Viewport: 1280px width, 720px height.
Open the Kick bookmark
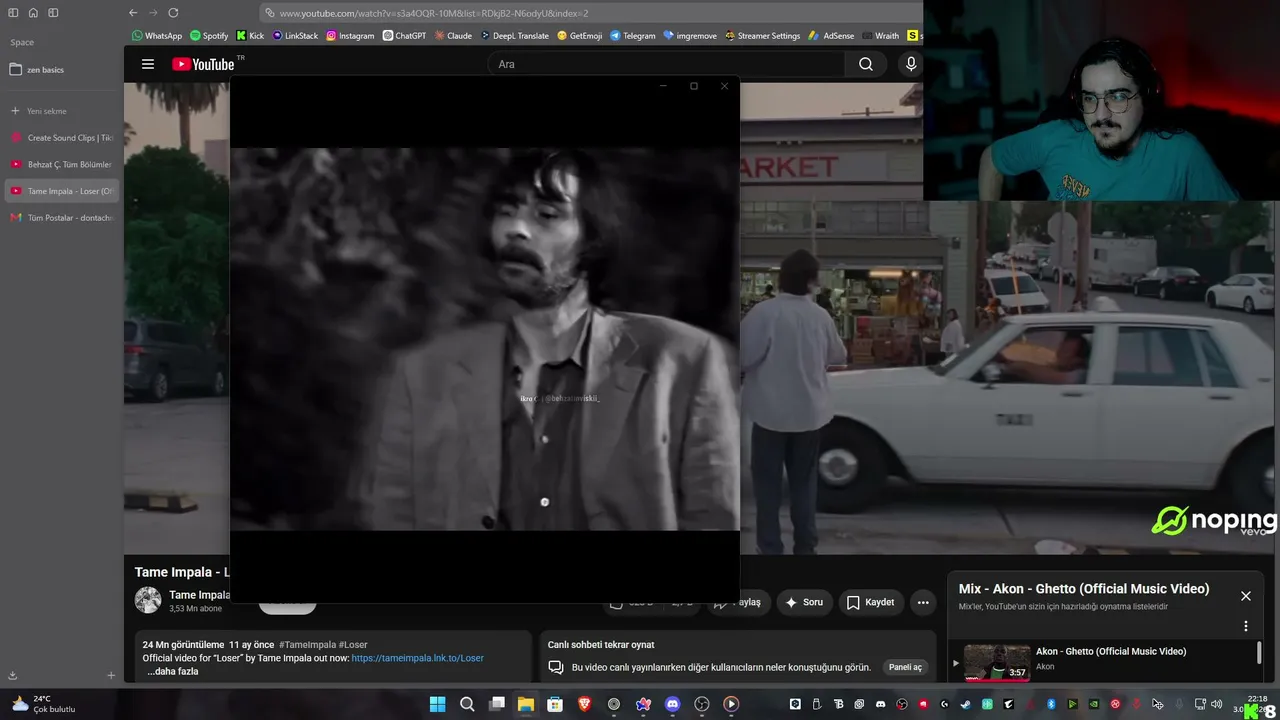click(250, 36)
